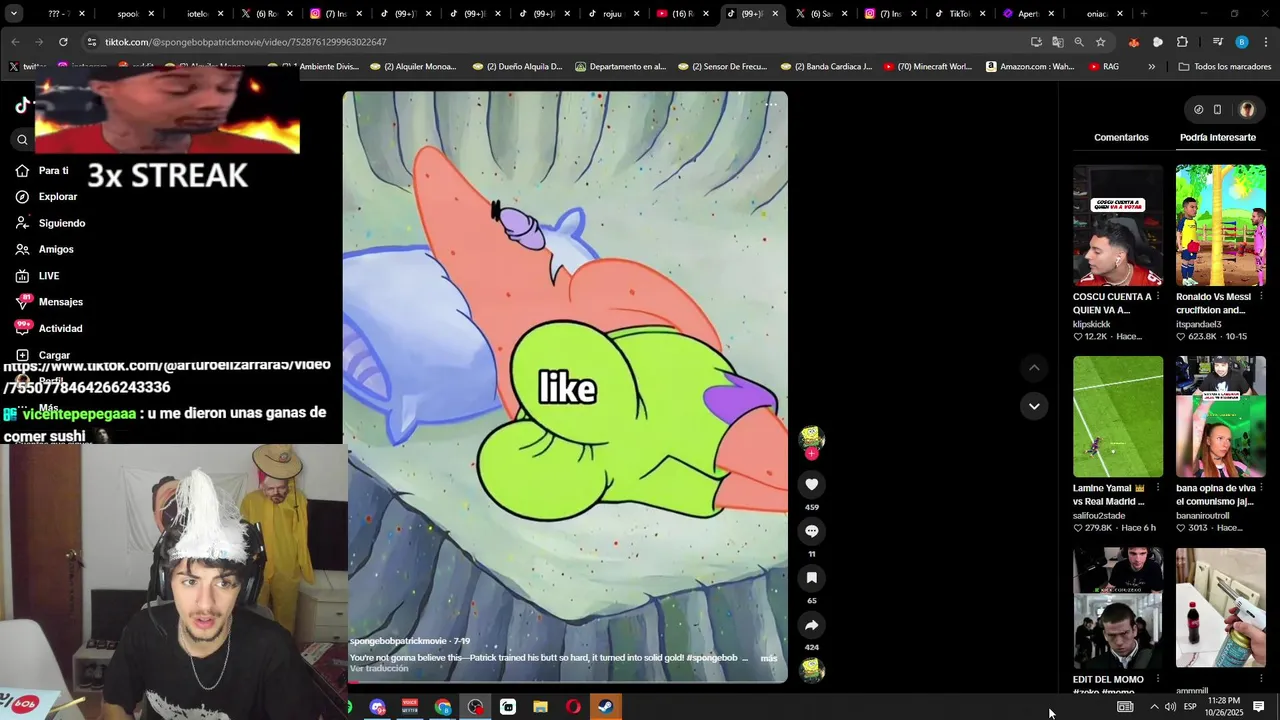
Task: Bookmark this page with the star icon
Action: click(1100, 42)
